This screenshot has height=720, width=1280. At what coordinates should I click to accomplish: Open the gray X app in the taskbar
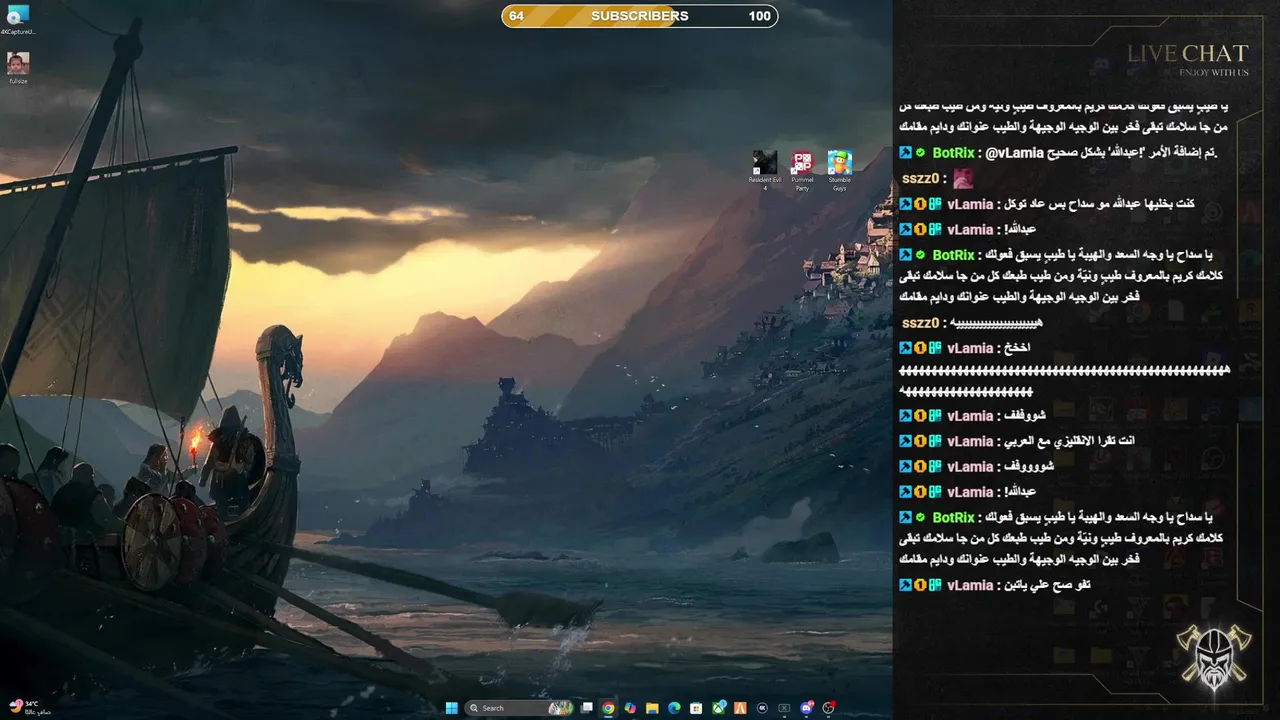(x=784, y=708)
